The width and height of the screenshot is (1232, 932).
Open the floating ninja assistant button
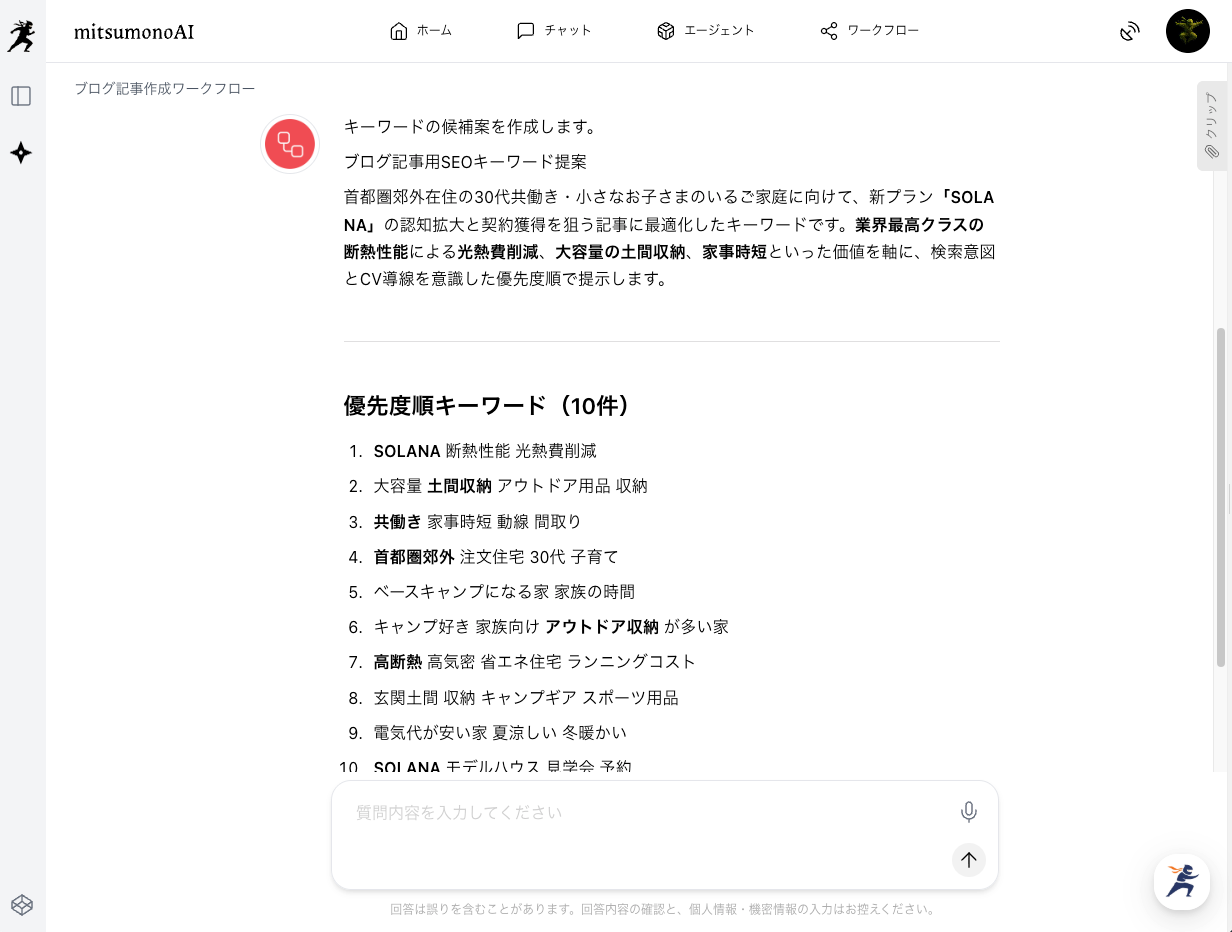(x=1181, y=882)
